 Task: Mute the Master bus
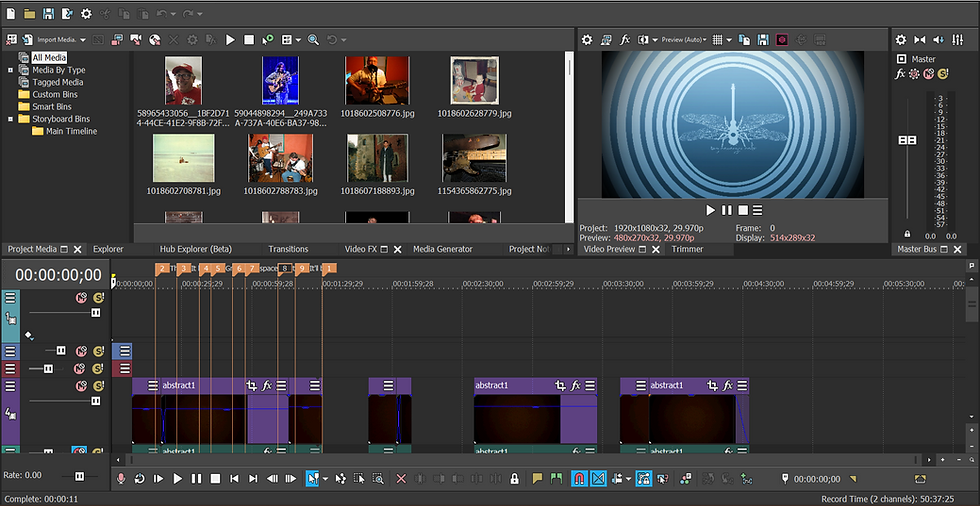coord(929,74)
